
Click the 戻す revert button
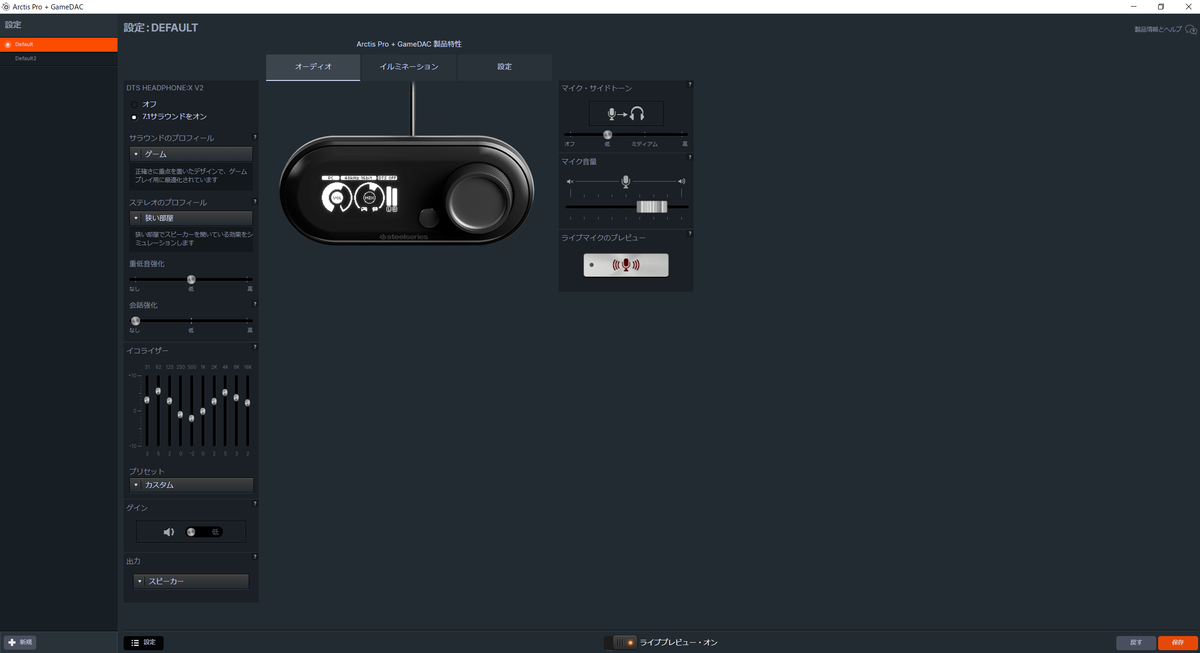[x=1136, y=642]
